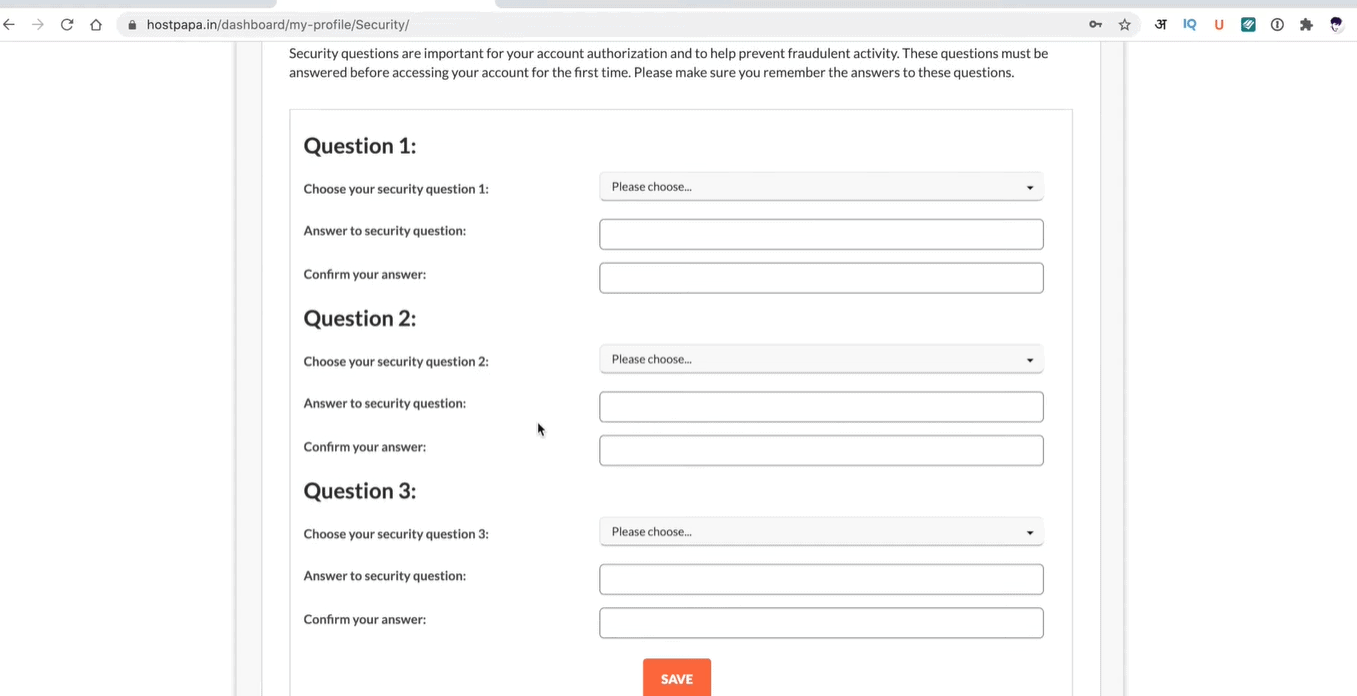Click the Question 3 confirm answer field
This screenshot has height=696, width=1357.
(x=821, y=623)
